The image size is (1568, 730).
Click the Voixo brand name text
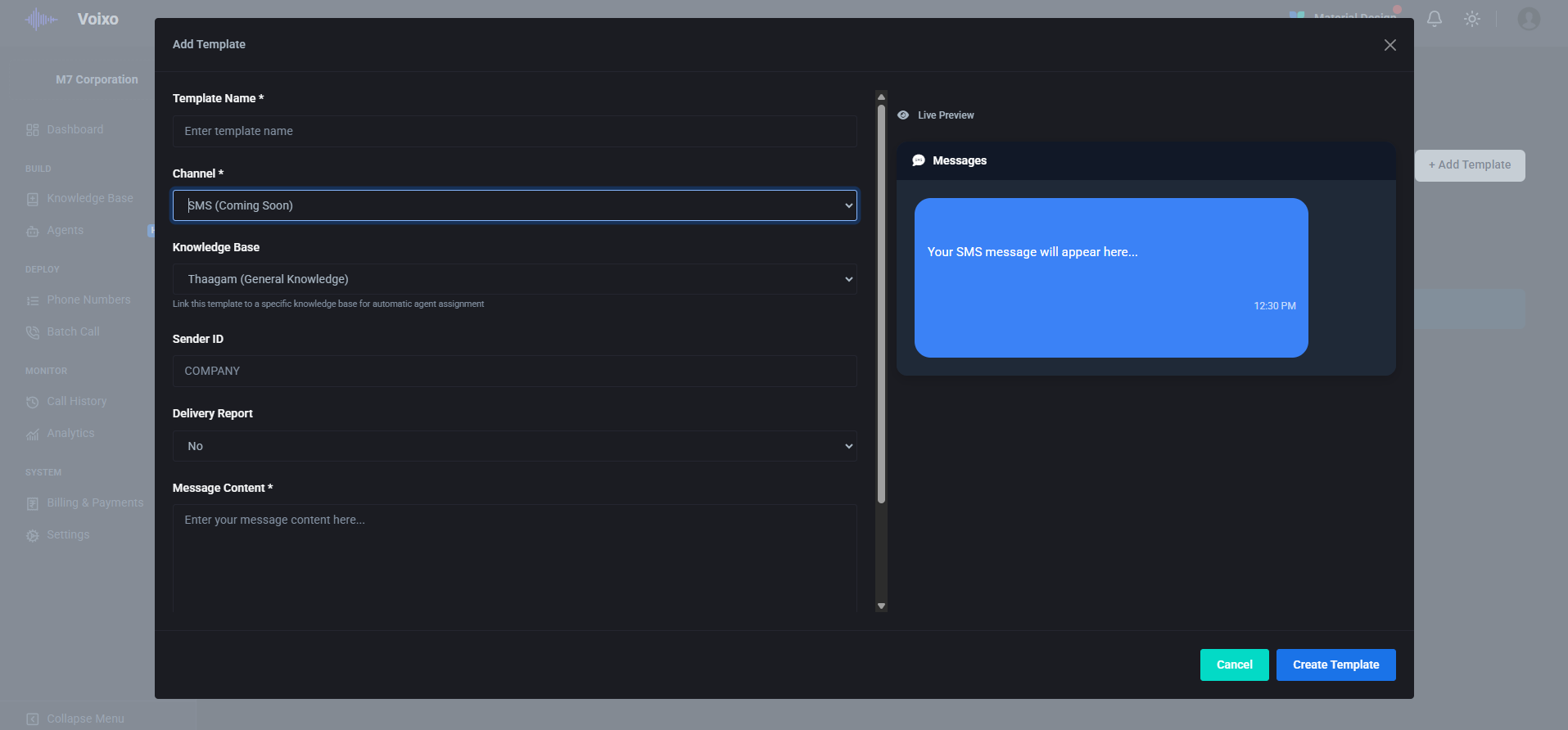pyautogui.click(x=98, y=19)
